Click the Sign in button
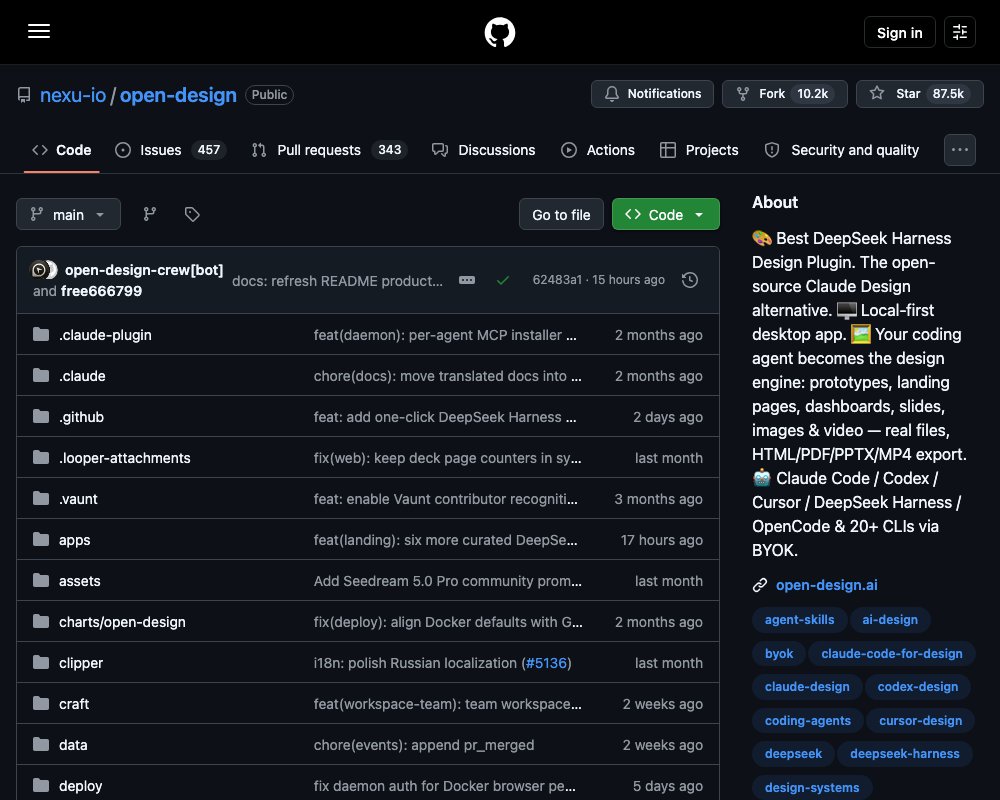The image size is (1000, 800). coord(899,32)
